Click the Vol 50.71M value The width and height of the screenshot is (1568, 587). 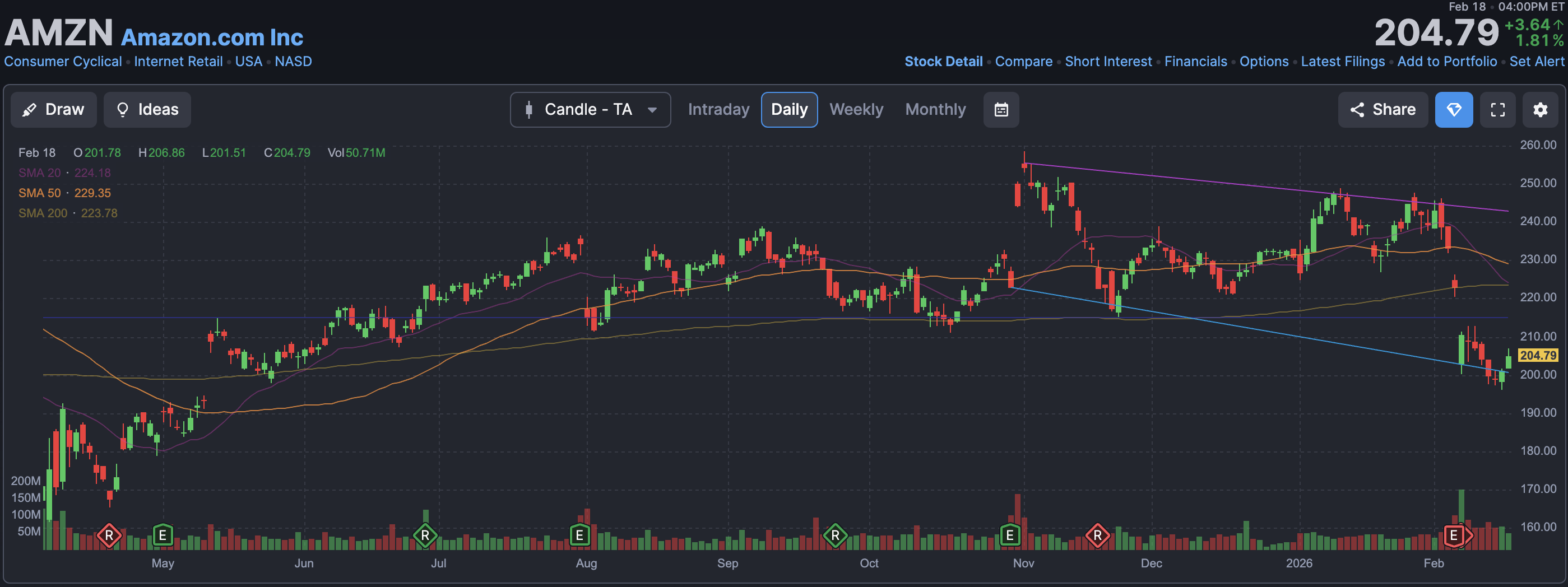[356, 153]
